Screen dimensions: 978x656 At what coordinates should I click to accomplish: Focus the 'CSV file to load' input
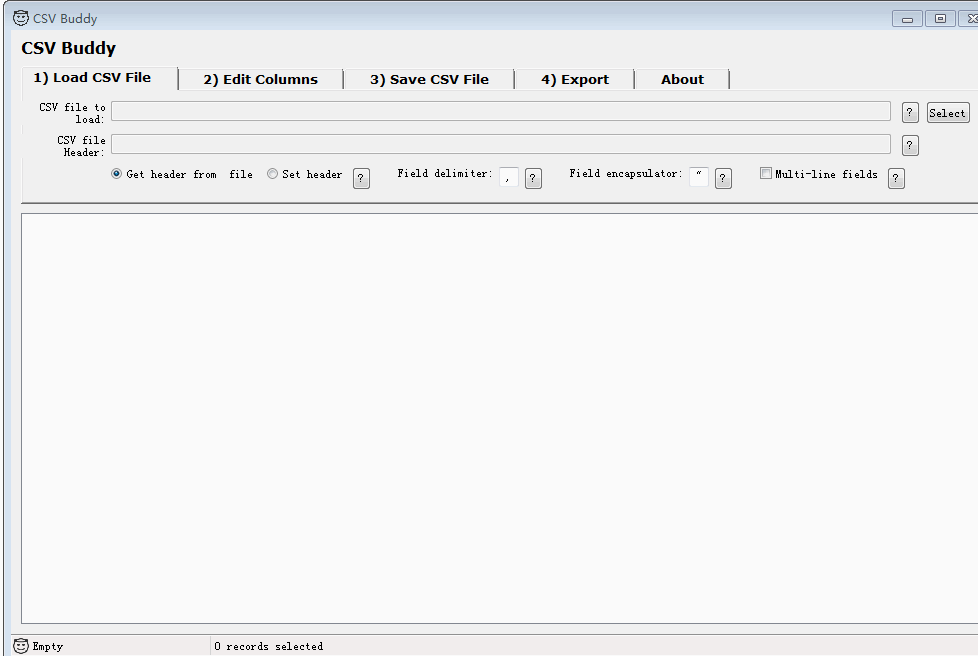click(501, 111)
